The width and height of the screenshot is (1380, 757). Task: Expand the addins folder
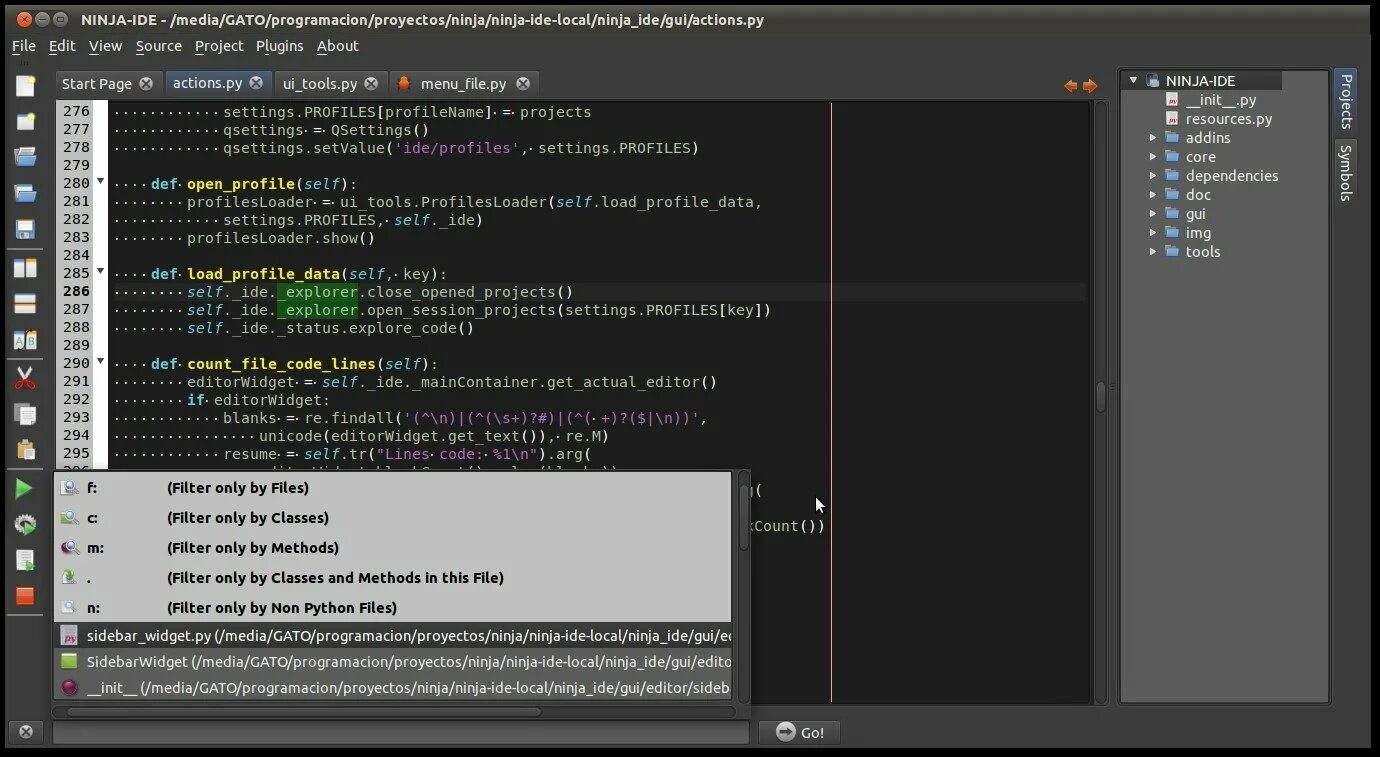[1153, 138]
